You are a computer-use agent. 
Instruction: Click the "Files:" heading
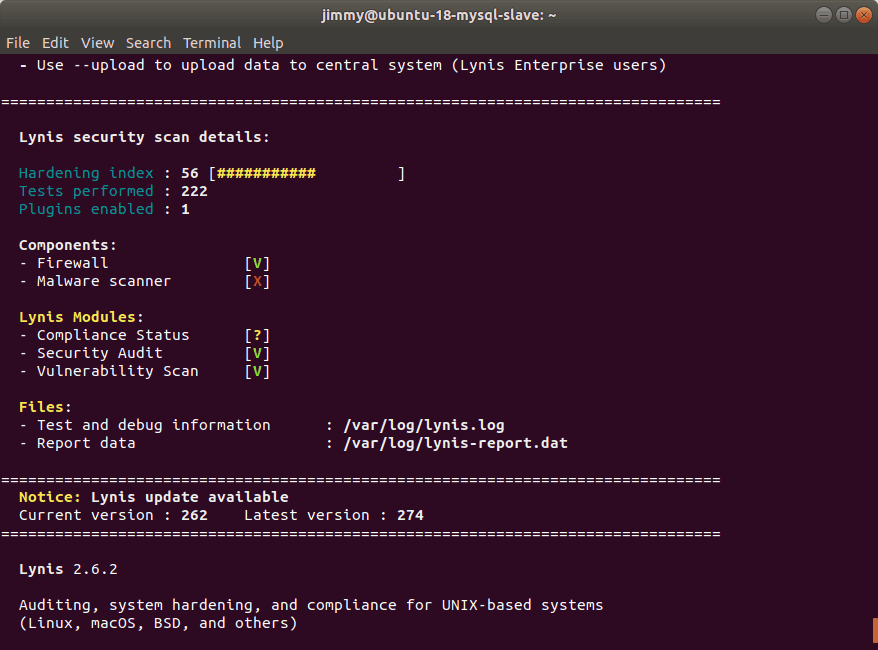tap(45, 407)
